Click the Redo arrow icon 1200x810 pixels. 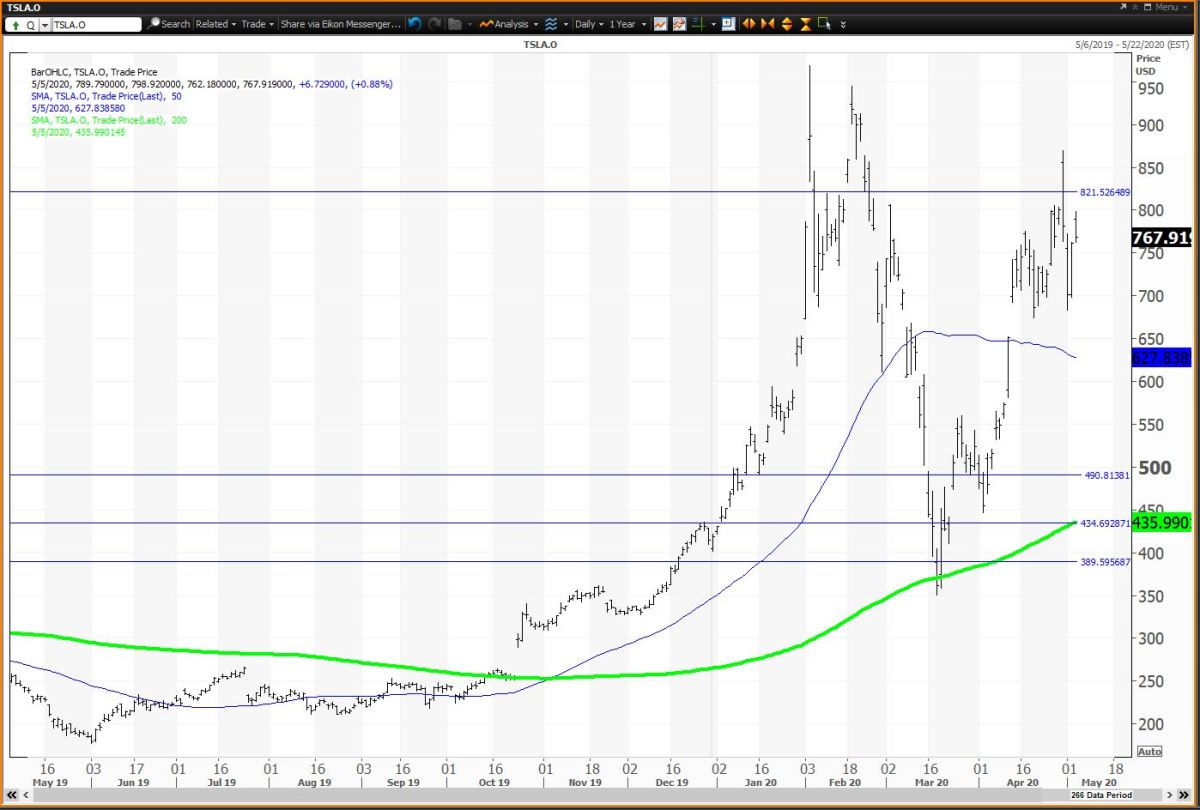[439, 24]
